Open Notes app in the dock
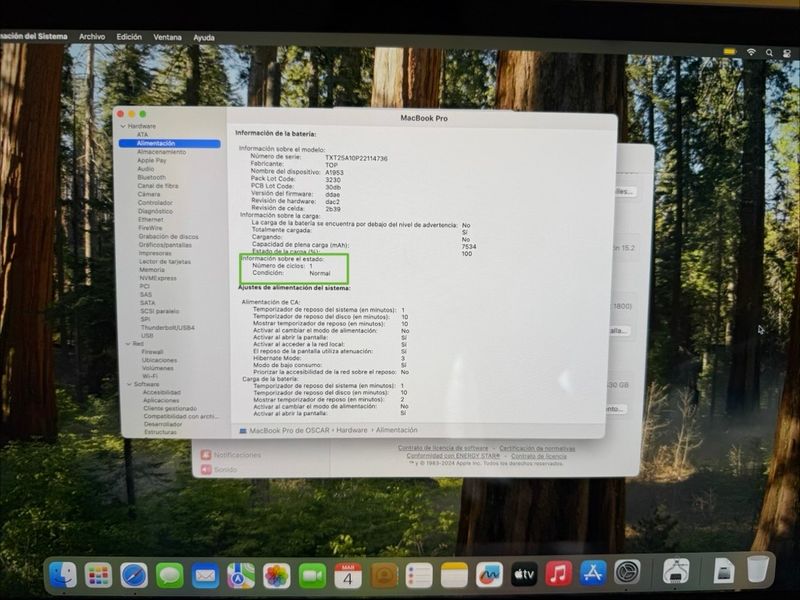Viewport: 800px width, 600px height. [x=454, y=576]
